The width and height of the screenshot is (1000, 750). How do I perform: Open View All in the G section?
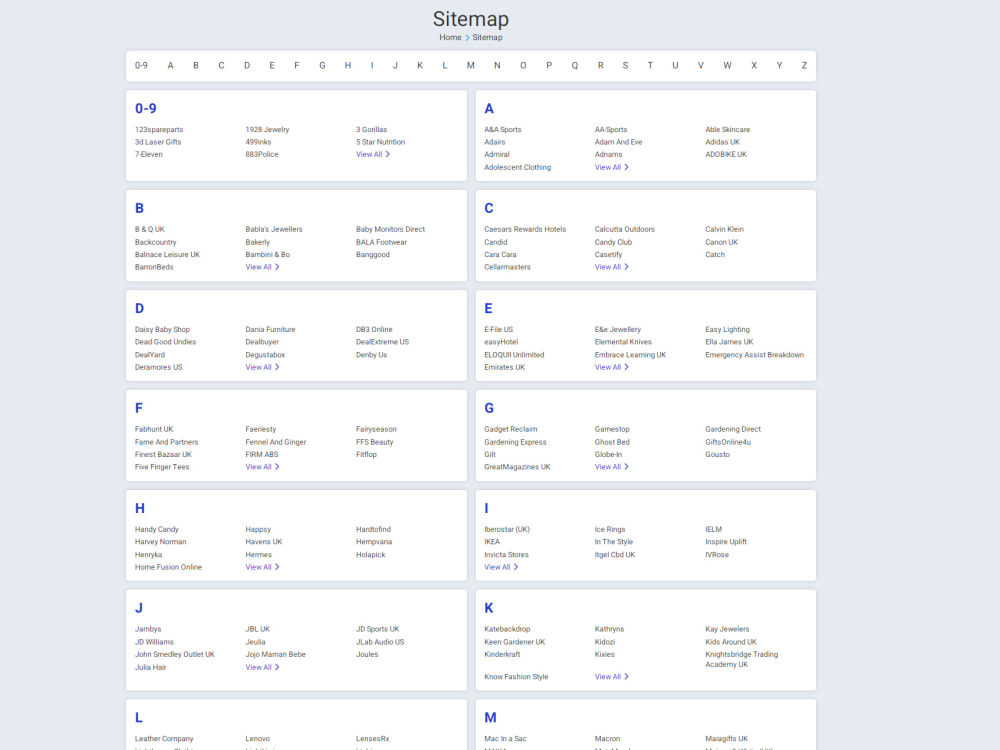pos(612,467)
